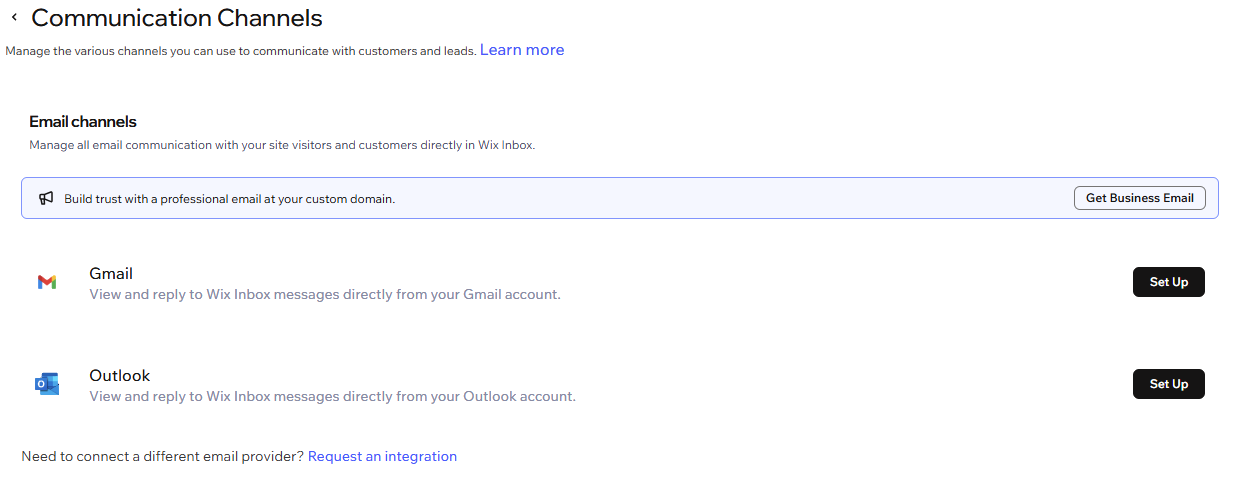Click the Communication Channels page title

pos(177,18)
